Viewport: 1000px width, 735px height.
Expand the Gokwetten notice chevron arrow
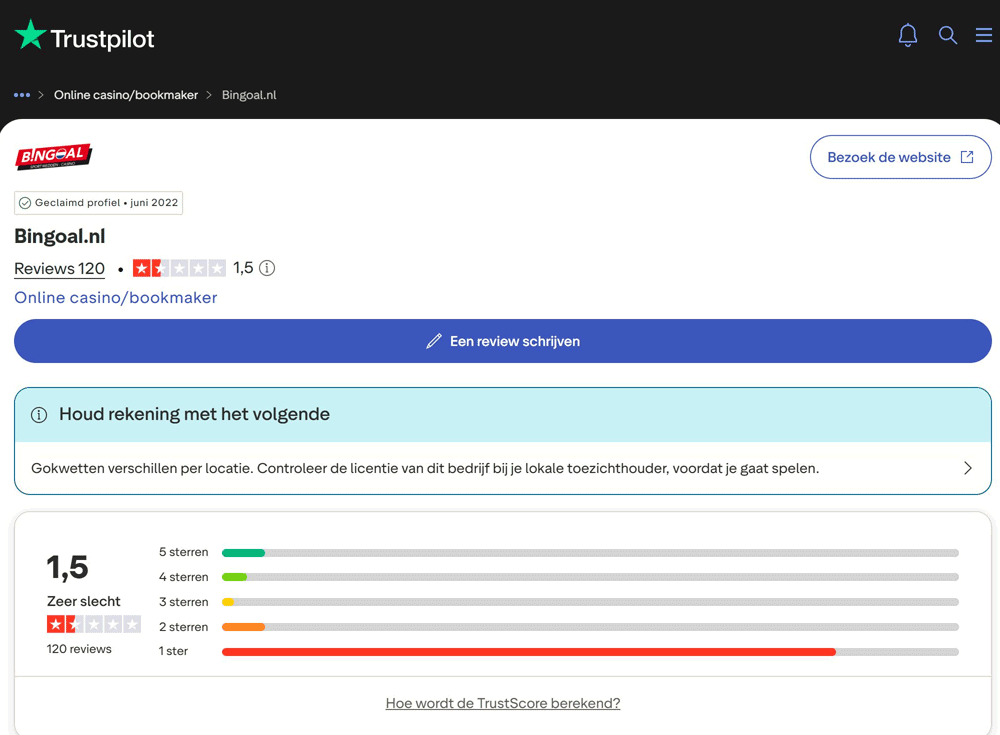pos(968,468)
